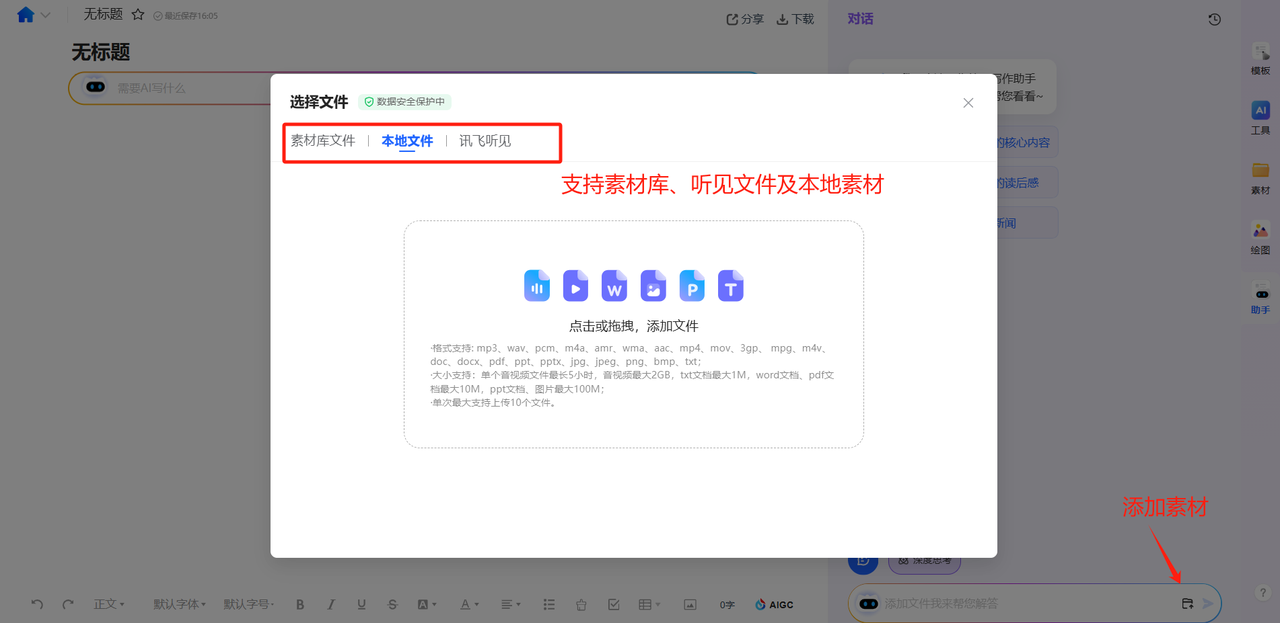Image resolution: width=1280 pixels, height=623 pixels.
Task: Undo the last edit
Action: tap(37, 604)
